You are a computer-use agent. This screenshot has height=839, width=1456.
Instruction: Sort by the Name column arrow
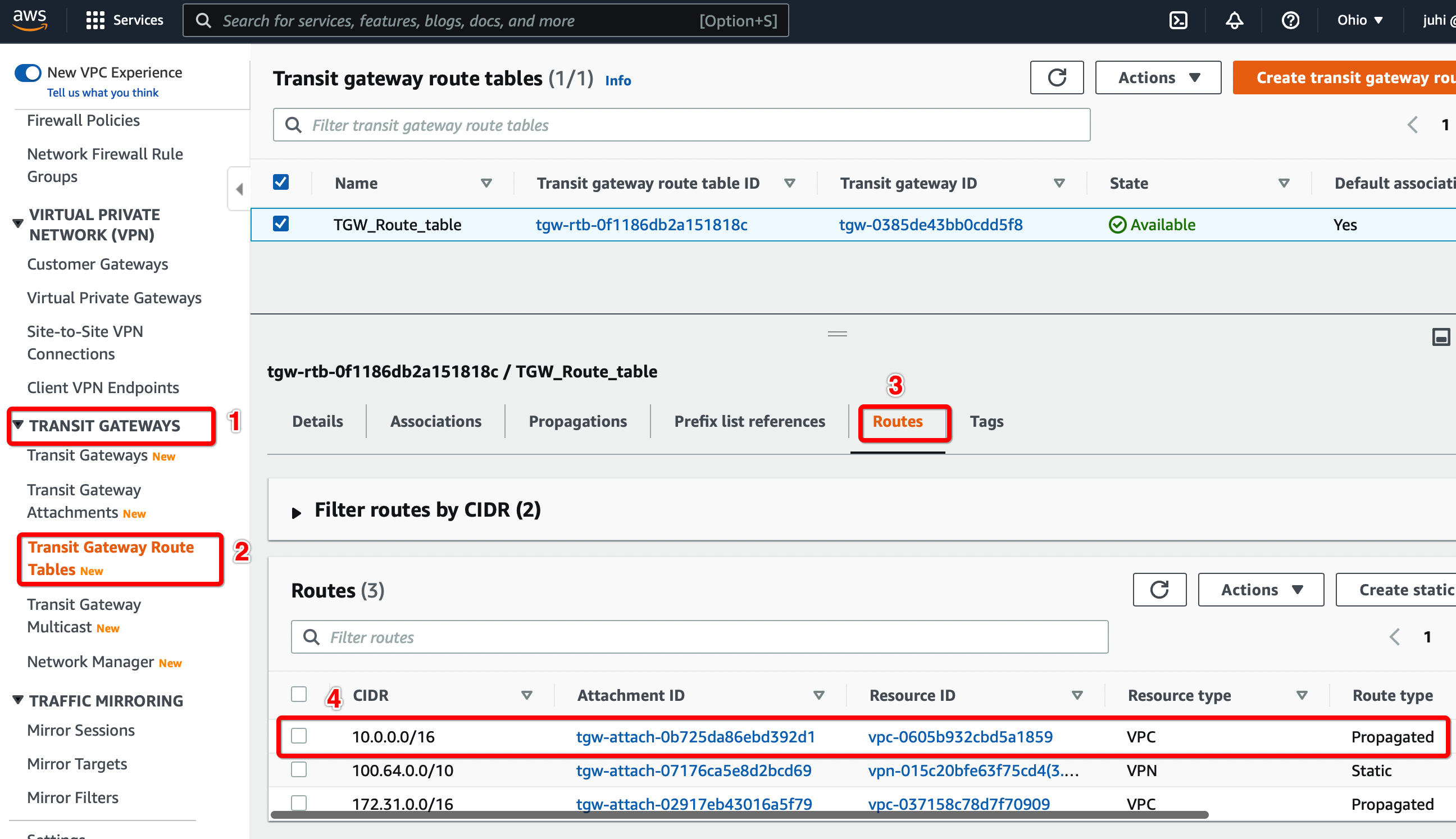[x=486, y=183]
